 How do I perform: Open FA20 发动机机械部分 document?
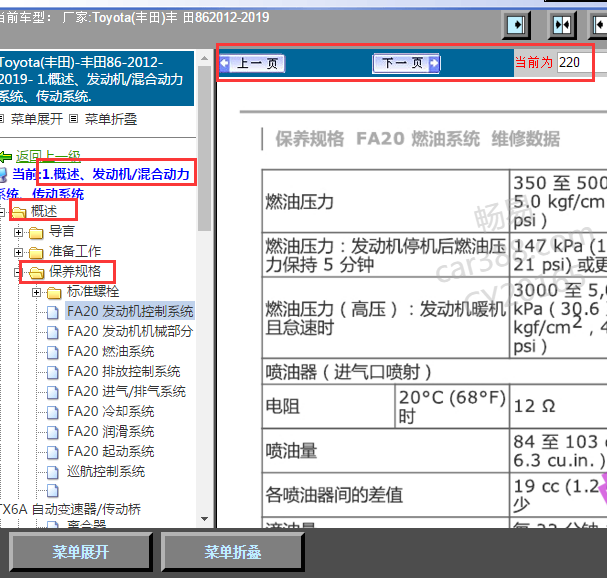(x=130, y=331)
